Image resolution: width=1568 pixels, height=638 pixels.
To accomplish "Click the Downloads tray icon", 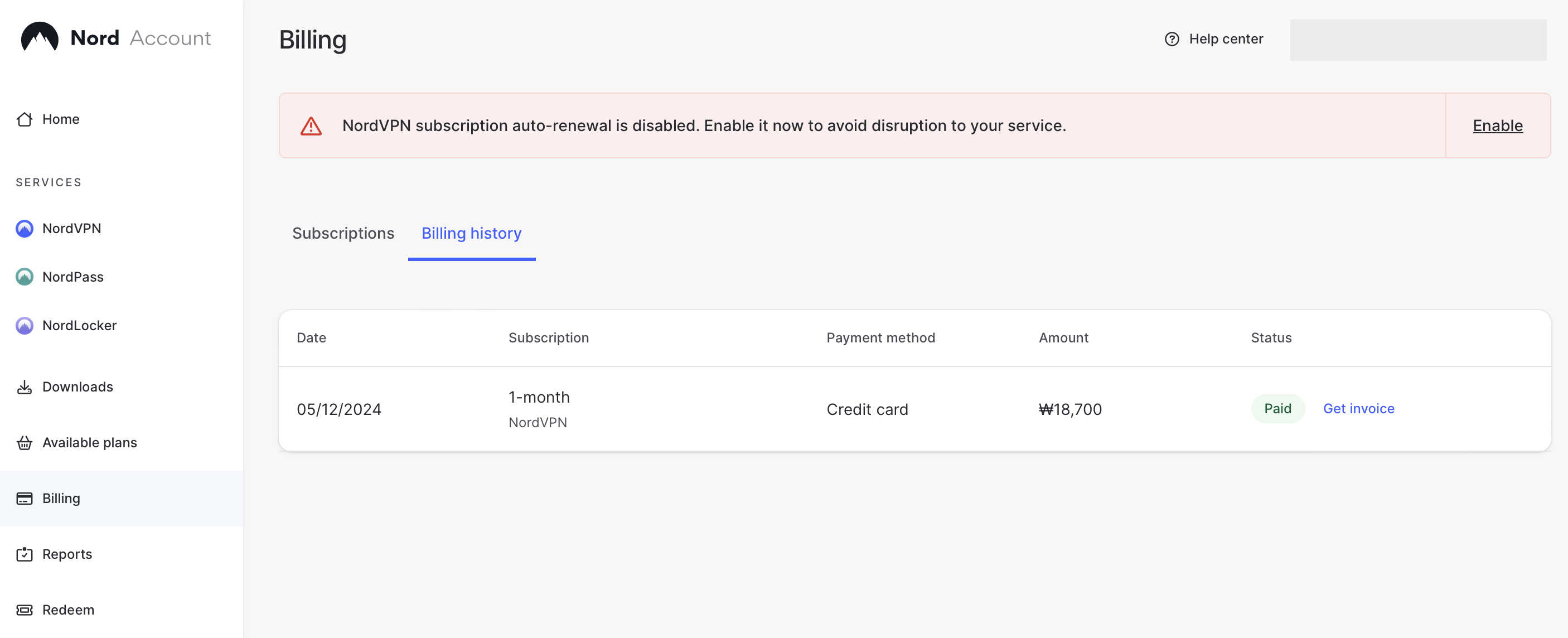I will point(25,387).
